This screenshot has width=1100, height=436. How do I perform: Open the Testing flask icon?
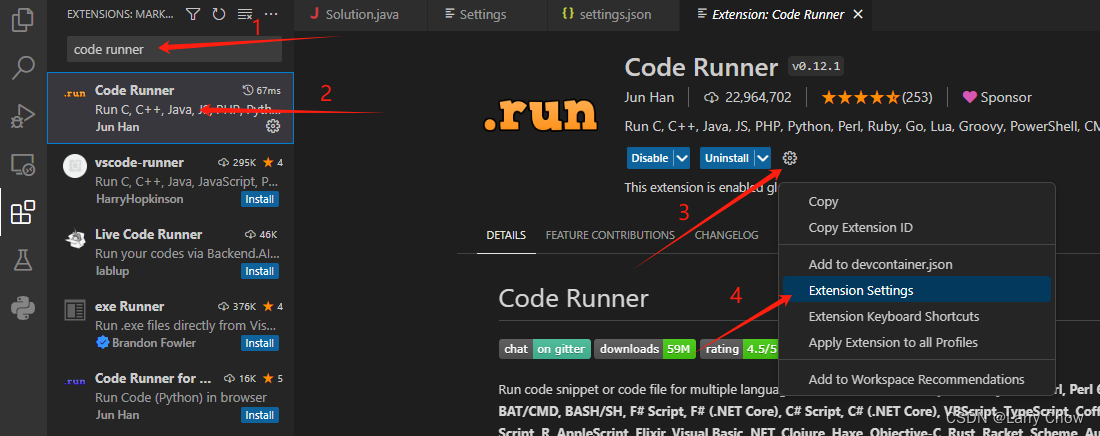[x=23, y=260]
